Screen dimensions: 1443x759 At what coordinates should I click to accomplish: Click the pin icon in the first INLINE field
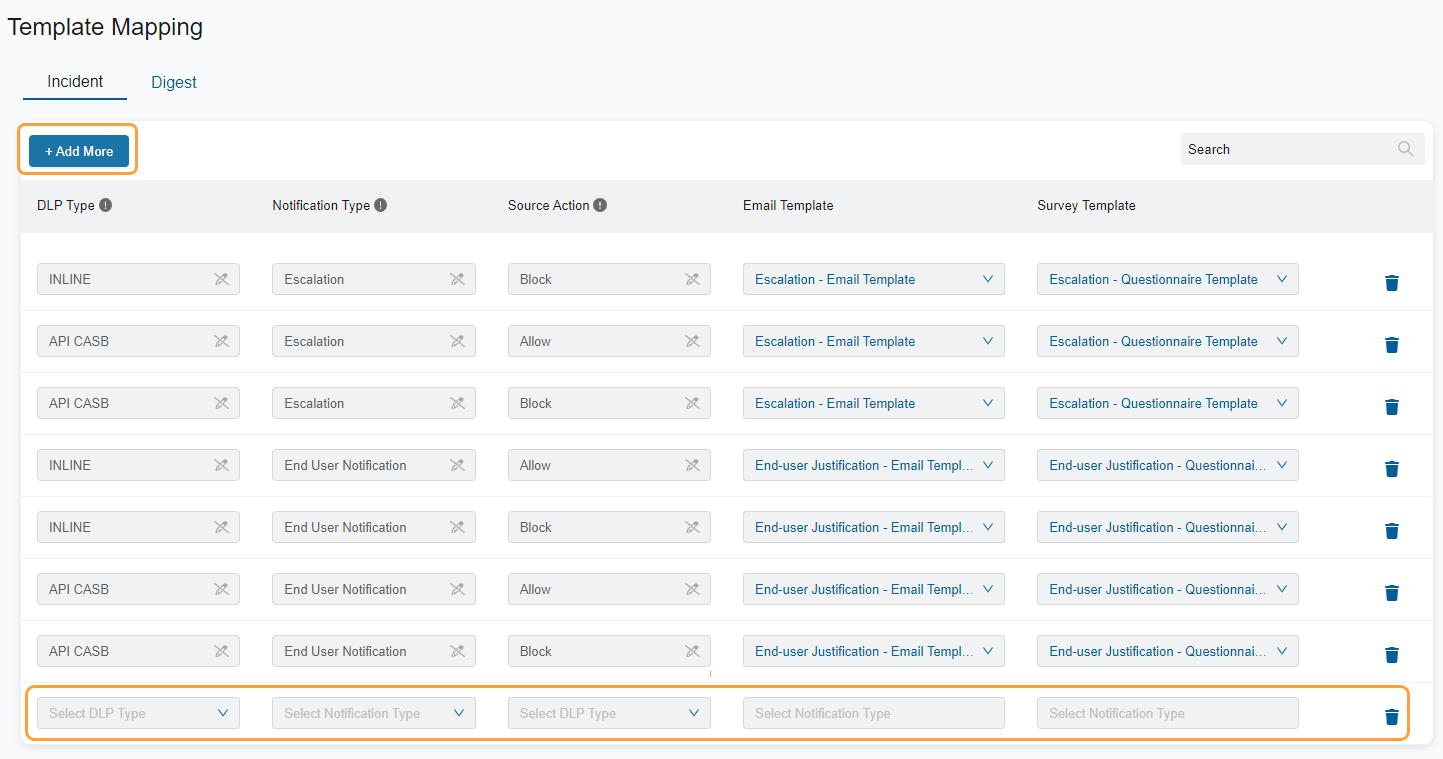222,279
